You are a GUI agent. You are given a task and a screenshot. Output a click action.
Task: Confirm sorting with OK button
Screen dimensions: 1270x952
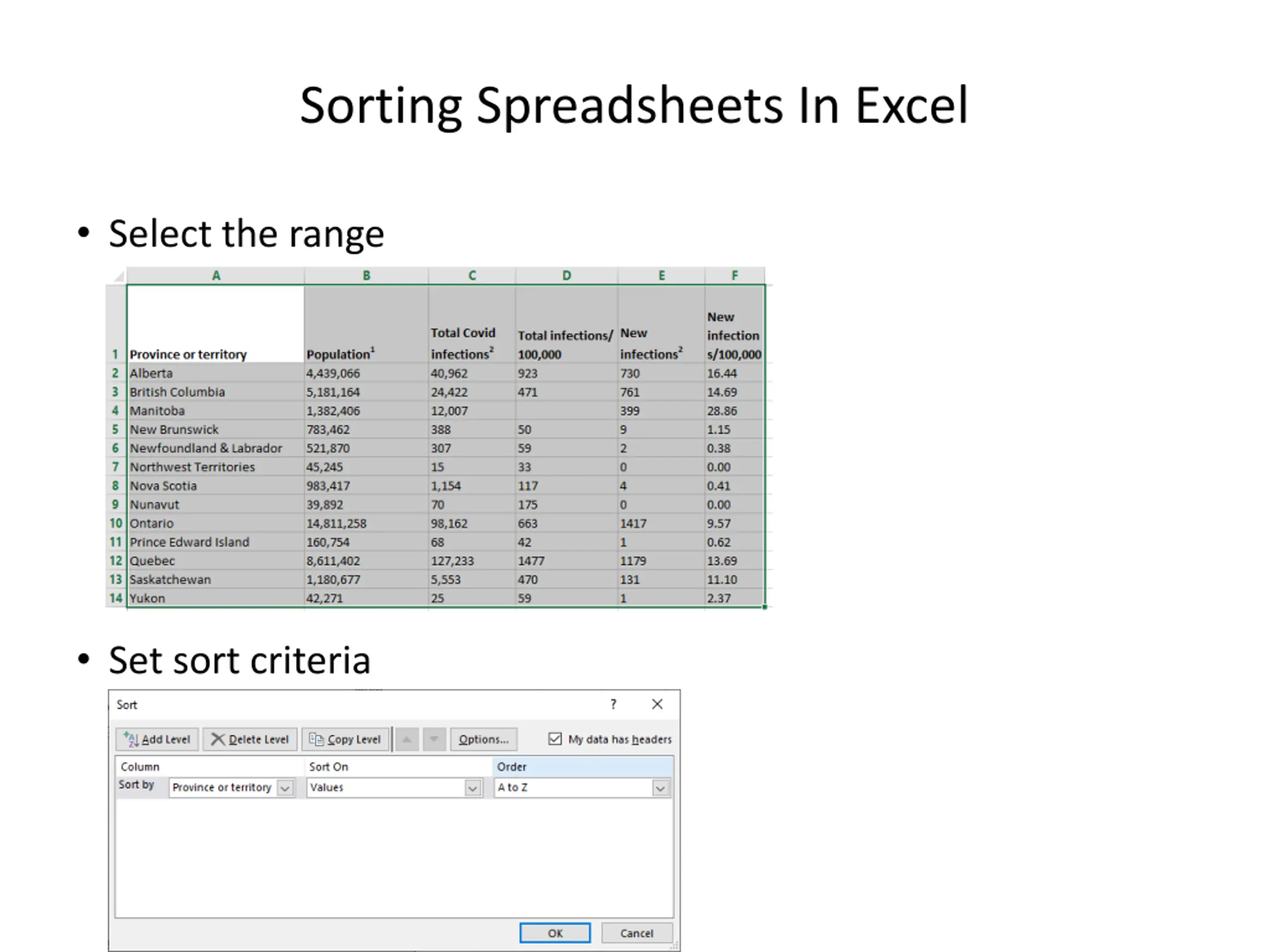pos(555,933)
